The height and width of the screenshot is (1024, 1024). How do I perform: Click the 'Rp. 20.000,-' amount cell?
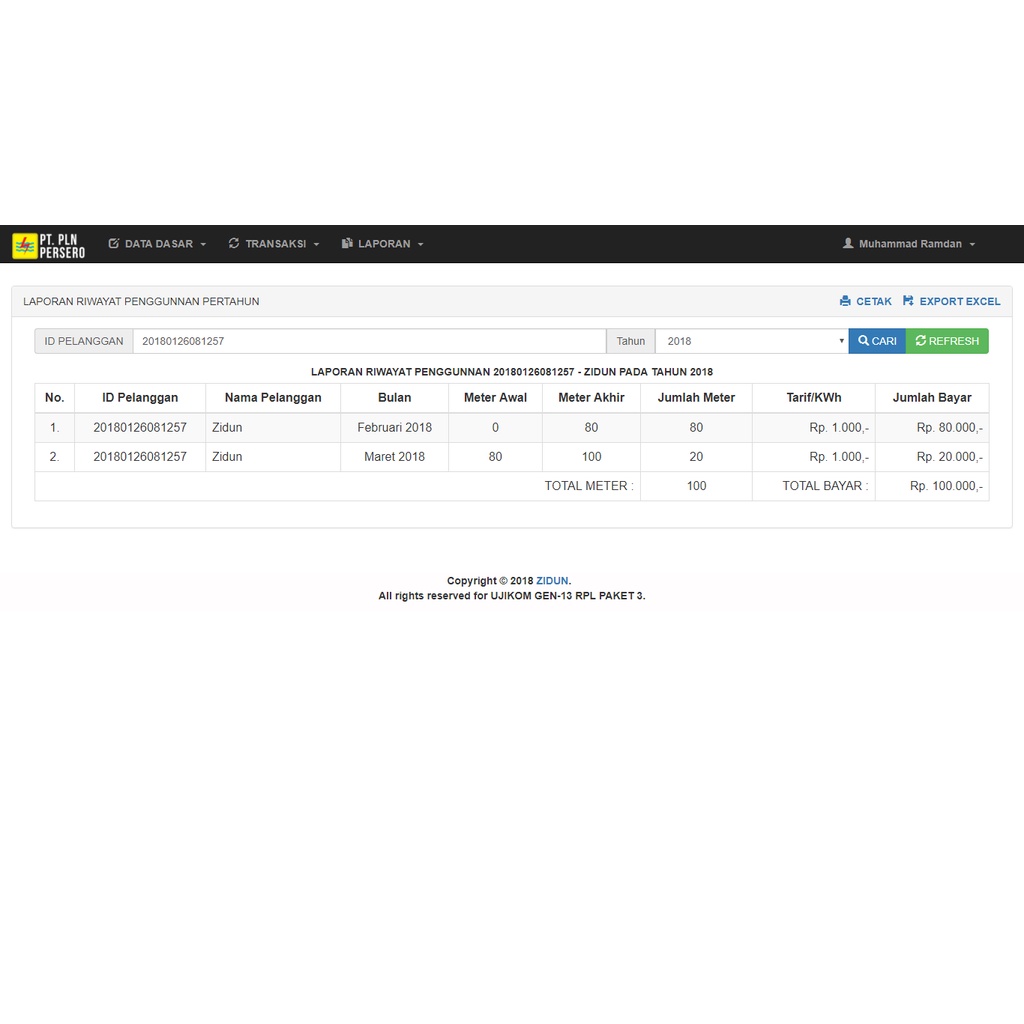(x=932, y=457)
